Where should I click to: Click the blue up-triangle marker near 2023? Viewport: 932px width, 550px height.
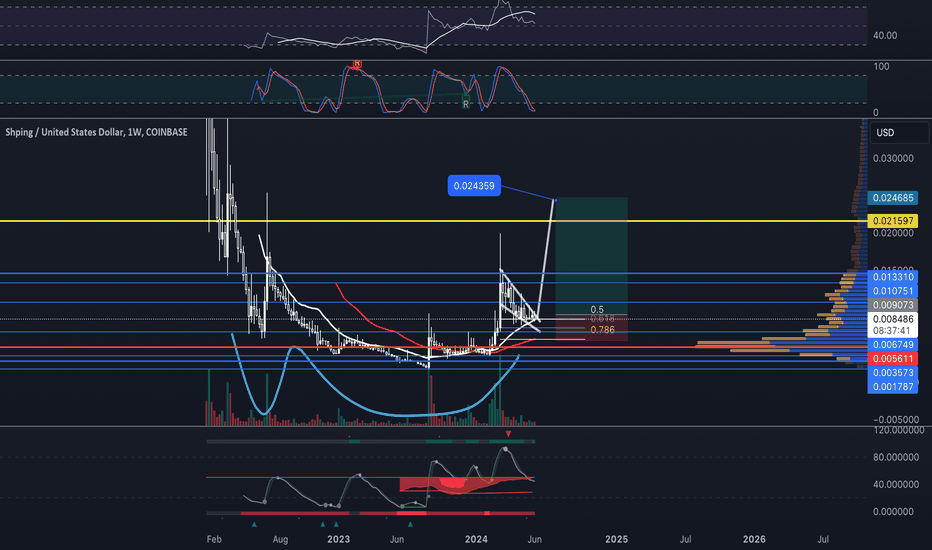[336, 524]
